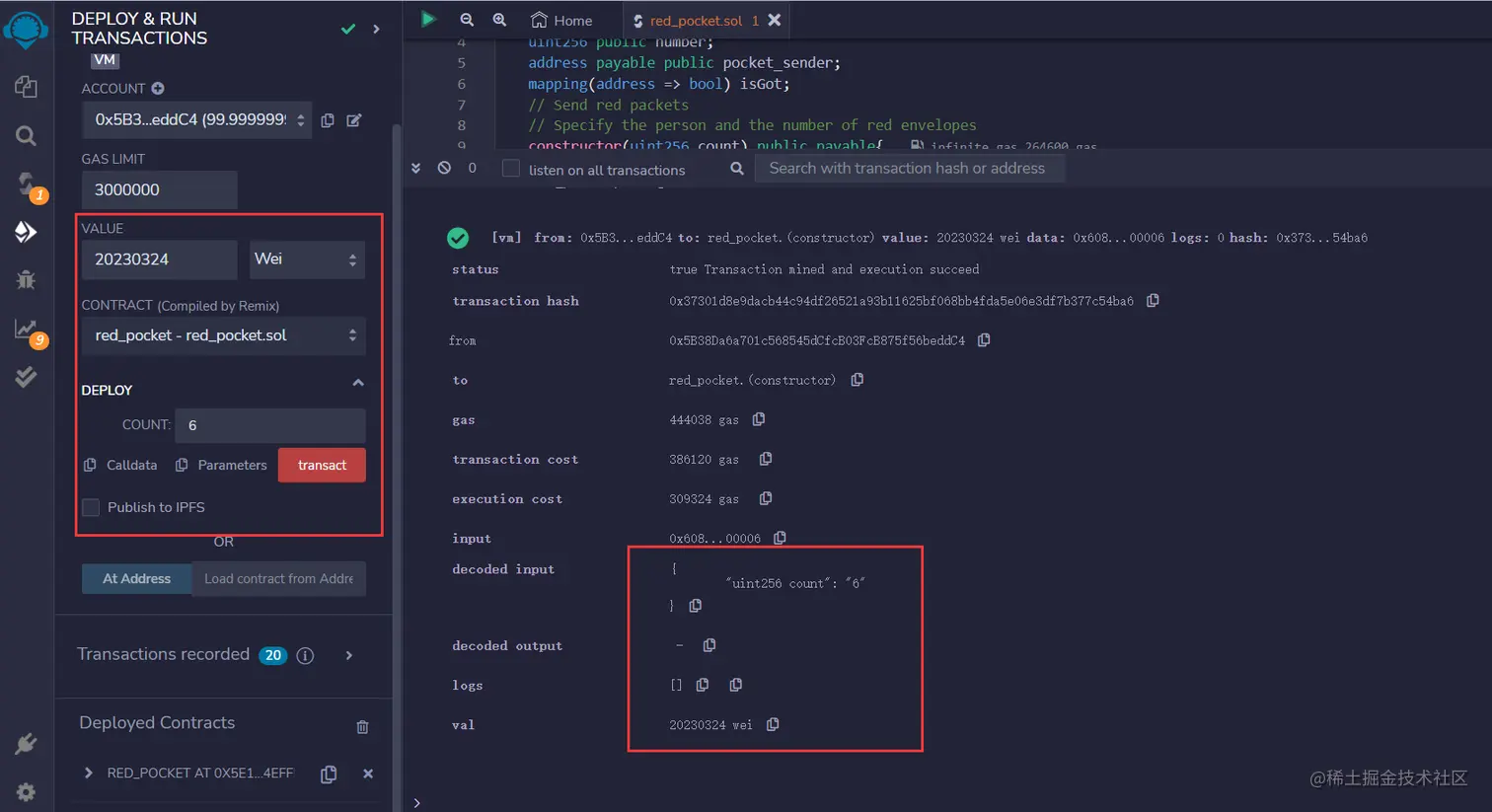Copy the selected account address
The image size is (1492, 812).
[328, 120]
